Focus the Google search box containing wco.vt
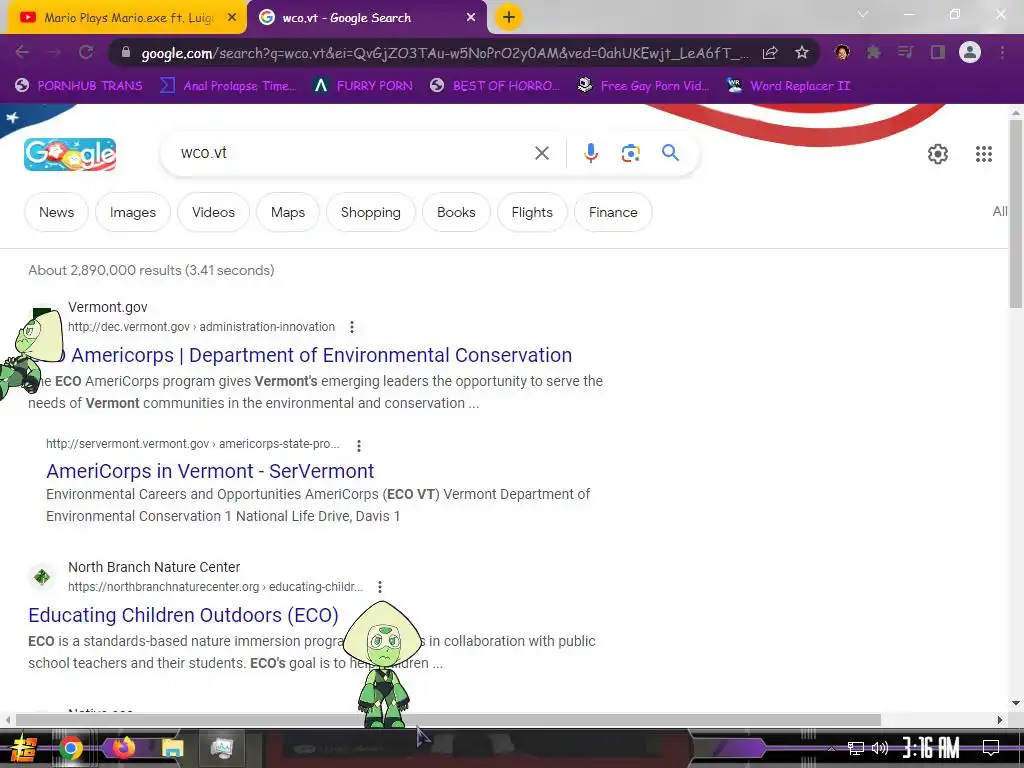The image size is (1024, 768). click(353, 153)
